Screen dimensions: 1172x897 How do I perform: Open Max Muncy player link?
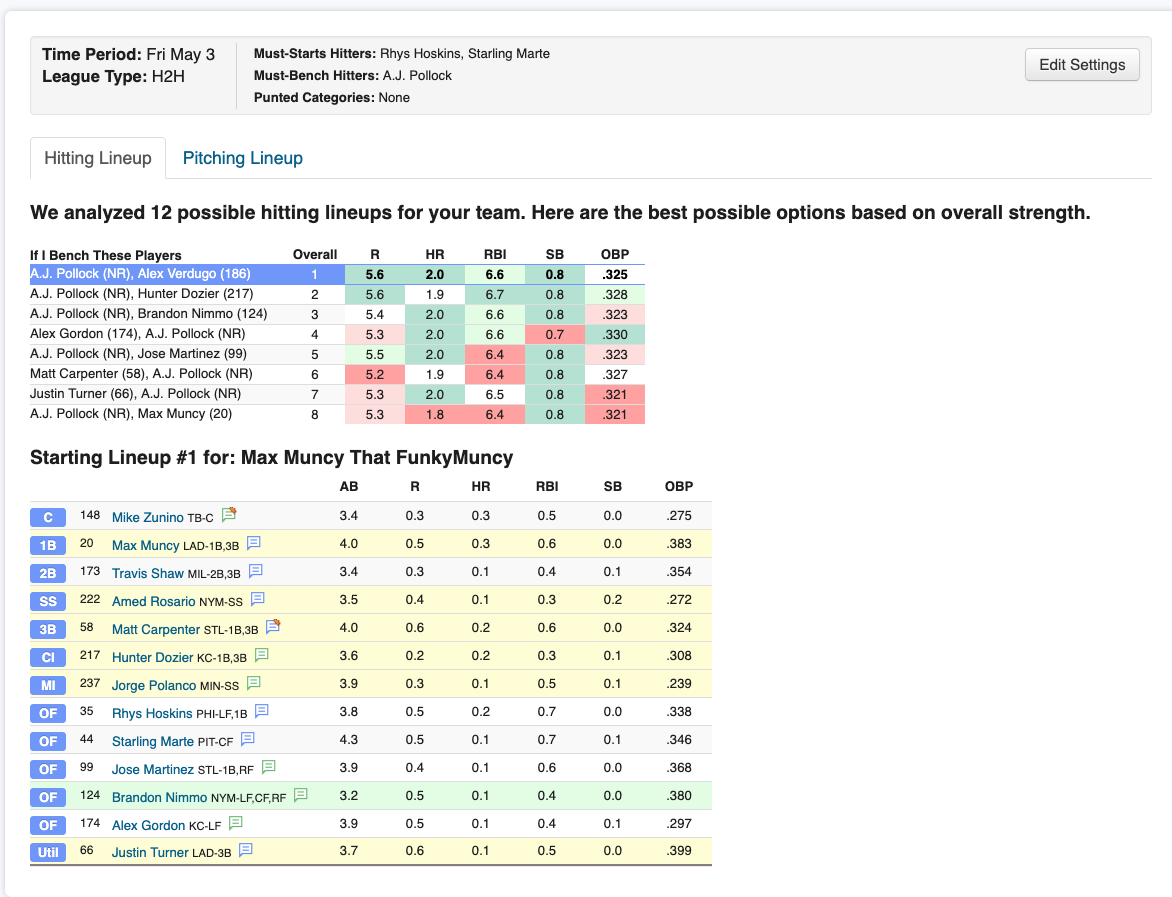(x=146, y=546)
